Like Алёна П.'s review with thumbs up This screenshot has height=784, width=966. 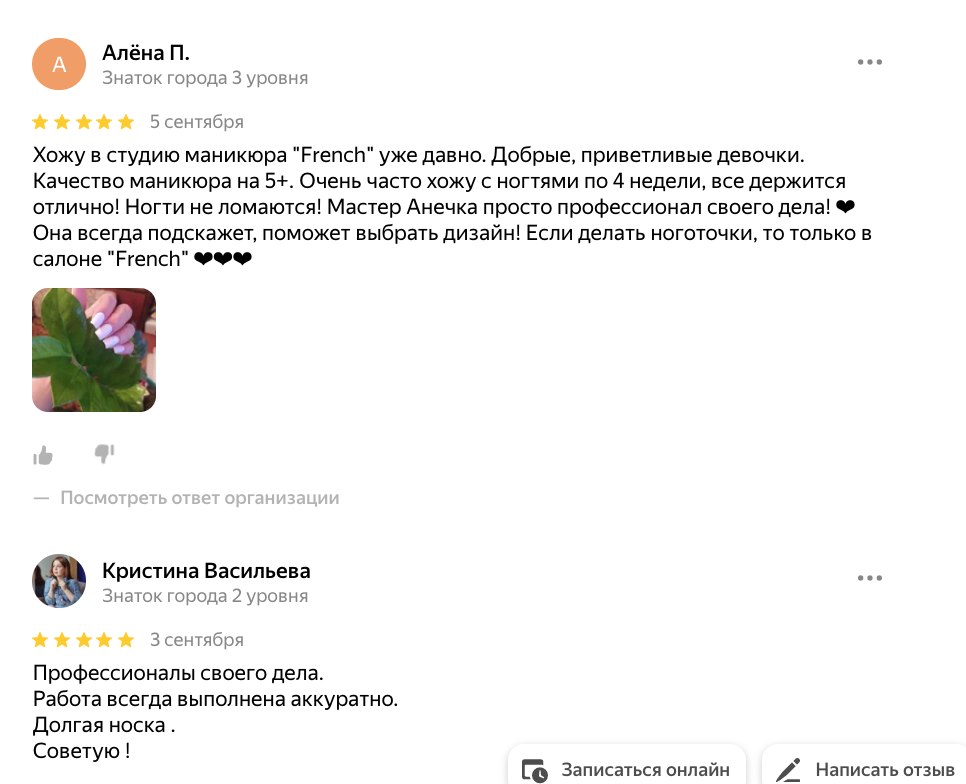[x=43, y=455]
